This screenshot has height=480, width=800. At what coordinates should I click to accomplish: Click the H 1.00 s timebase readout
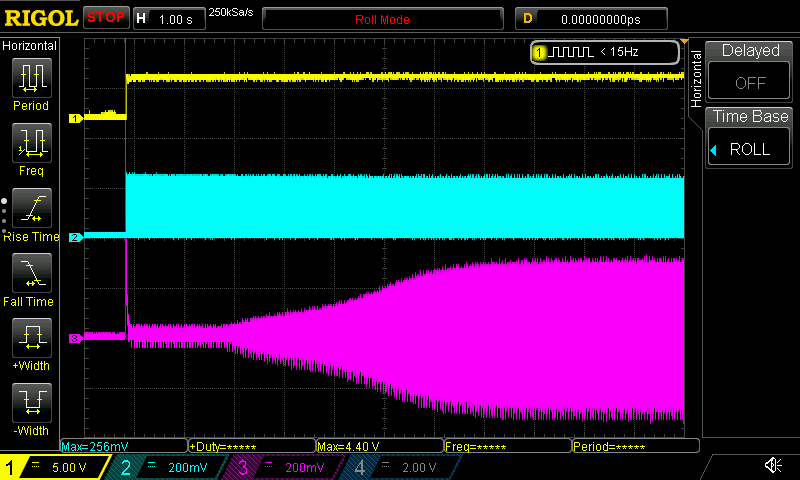pyautogui.click(x=168, y=18)
